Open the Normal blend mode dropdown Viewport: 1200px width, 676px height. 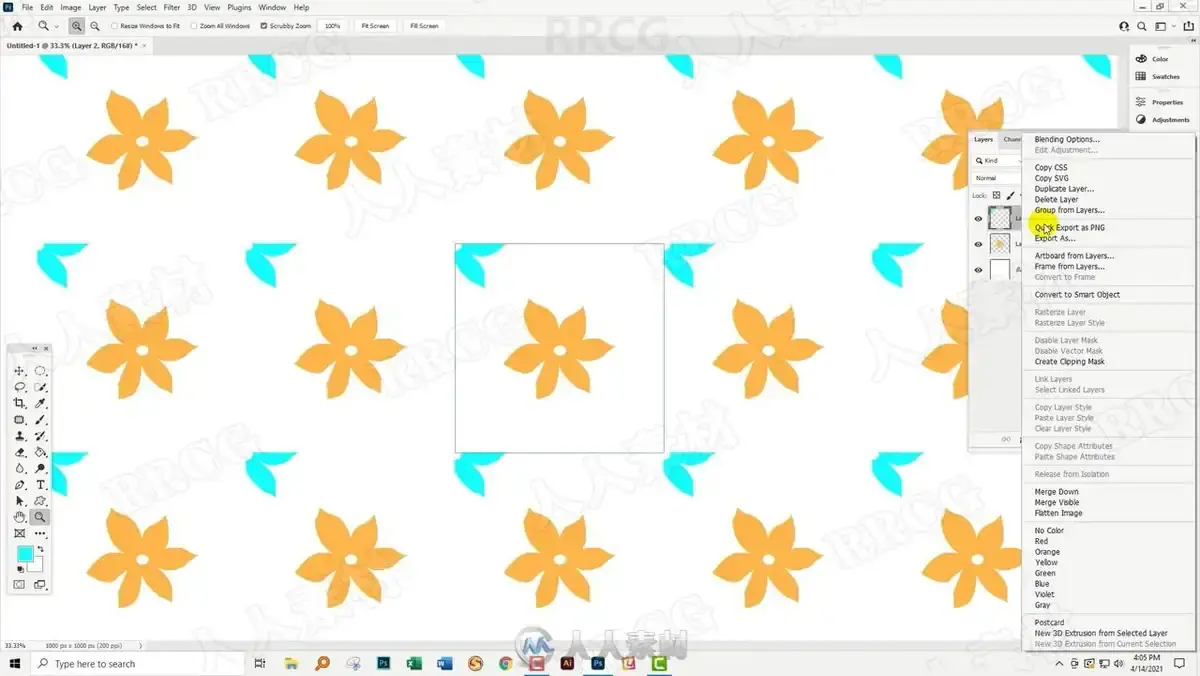point(998,178)
